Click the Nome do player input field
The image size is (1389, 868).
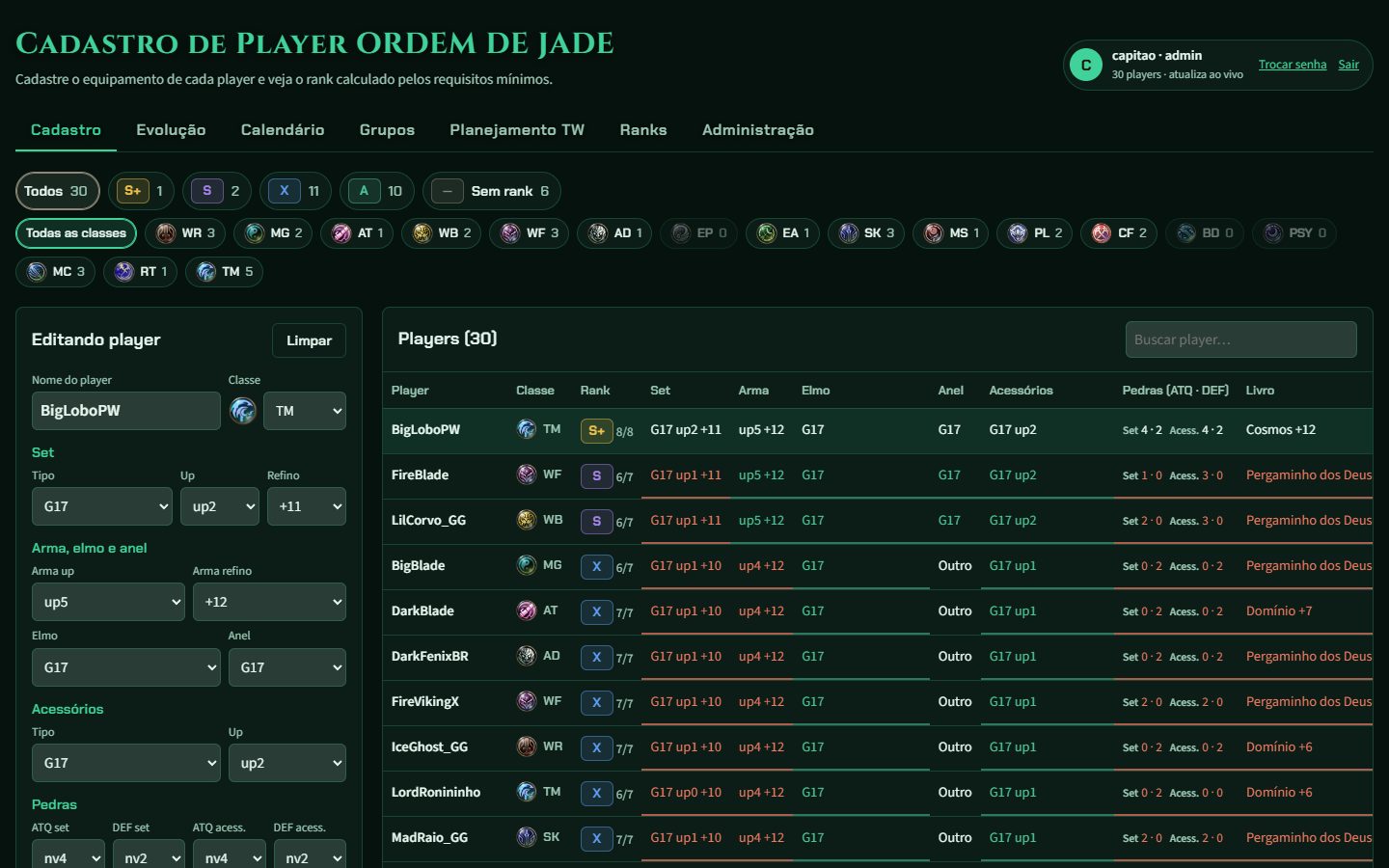(126, 411)
